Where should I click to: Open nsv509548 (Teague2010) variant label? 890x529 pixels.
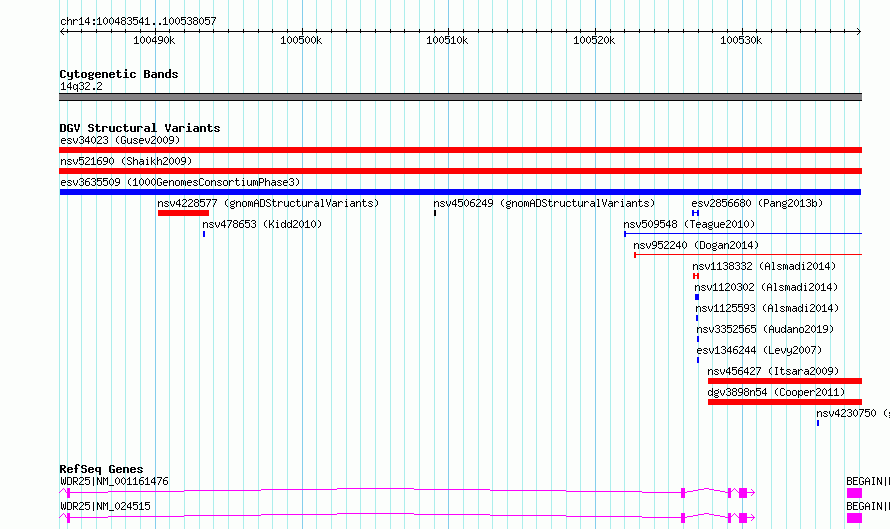point(689,224)
